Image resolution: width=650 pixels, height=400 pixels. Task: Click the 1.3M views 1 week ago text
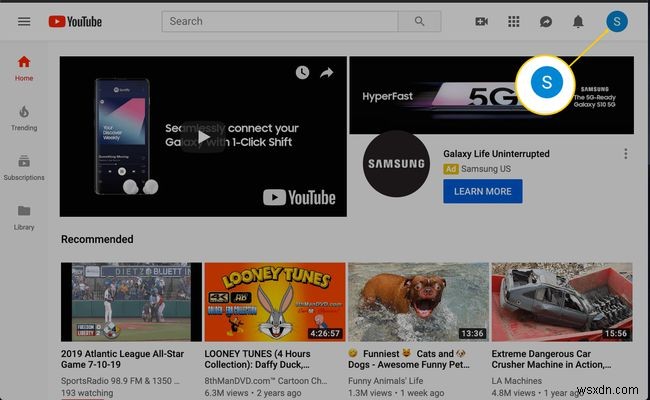[x=396, y=393]
